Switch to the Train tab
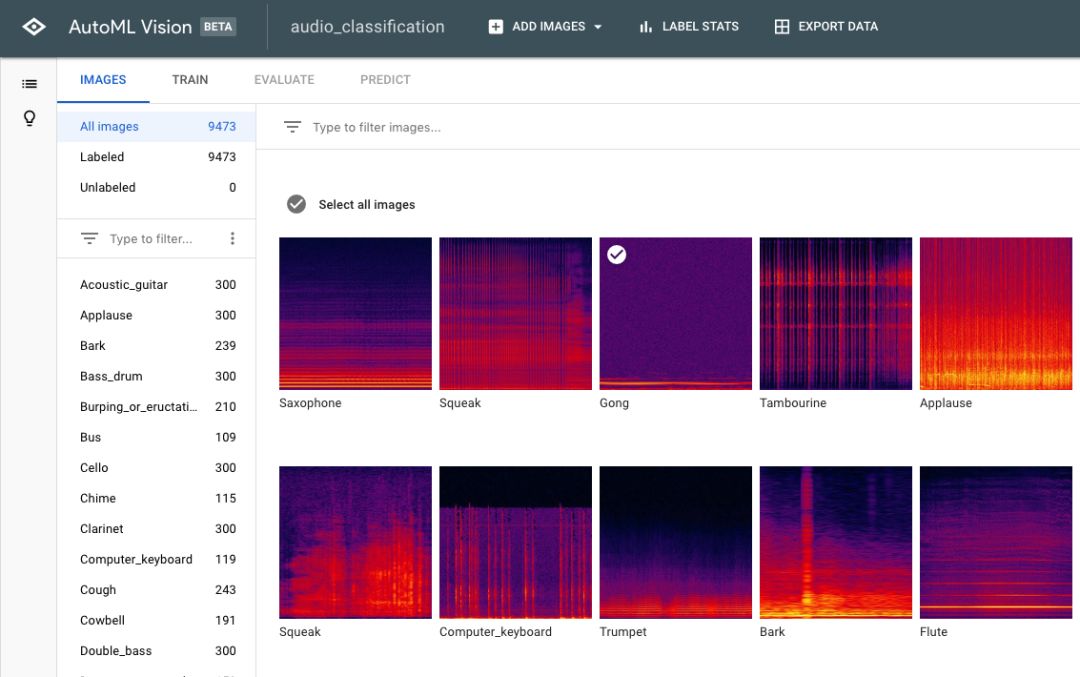The width and height of the screenshot is (1080, 677). click(190, 80)
